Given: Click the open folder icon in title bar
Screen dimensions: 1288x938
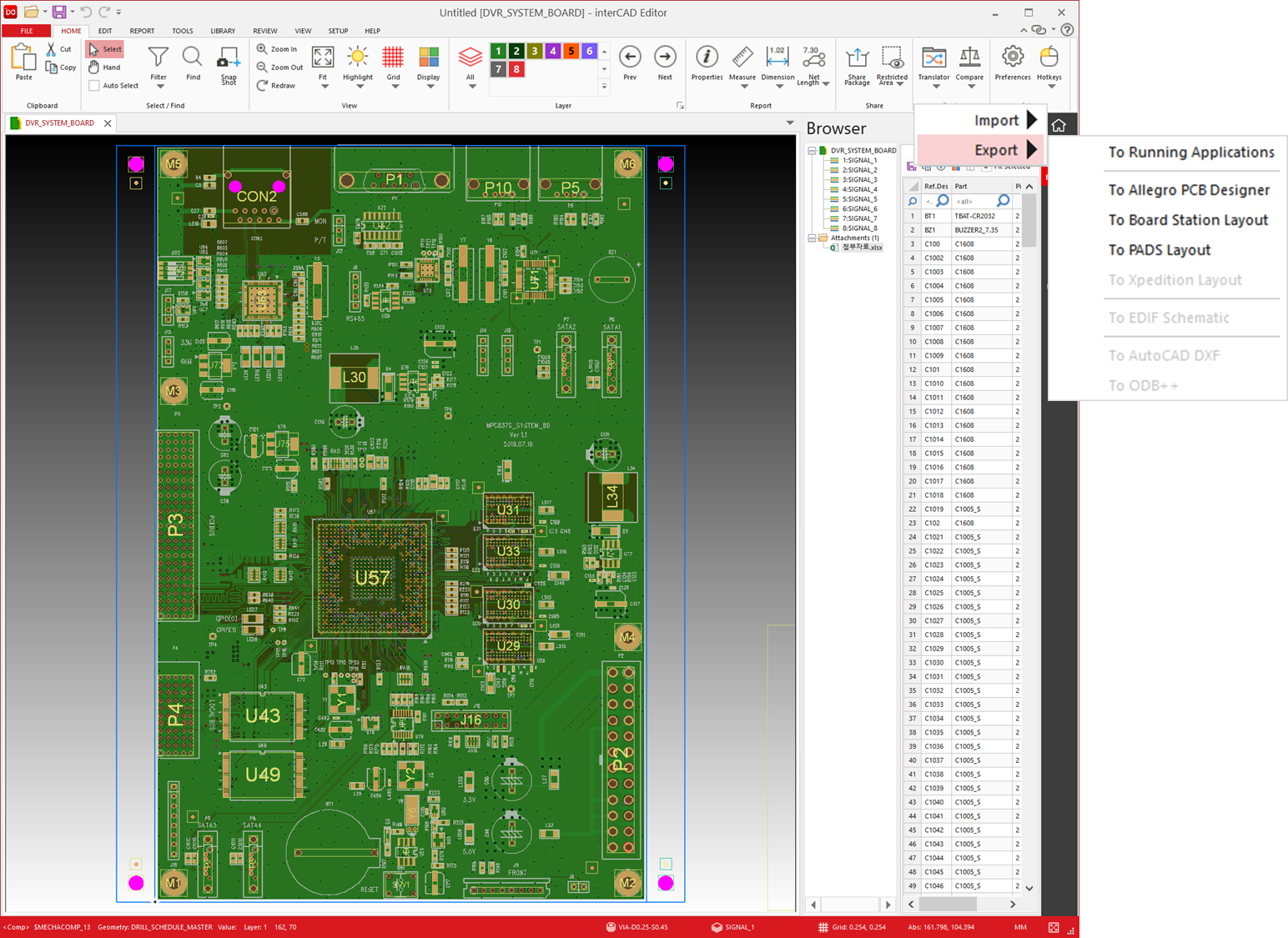Looking at the screenshot, I should 31,12.
